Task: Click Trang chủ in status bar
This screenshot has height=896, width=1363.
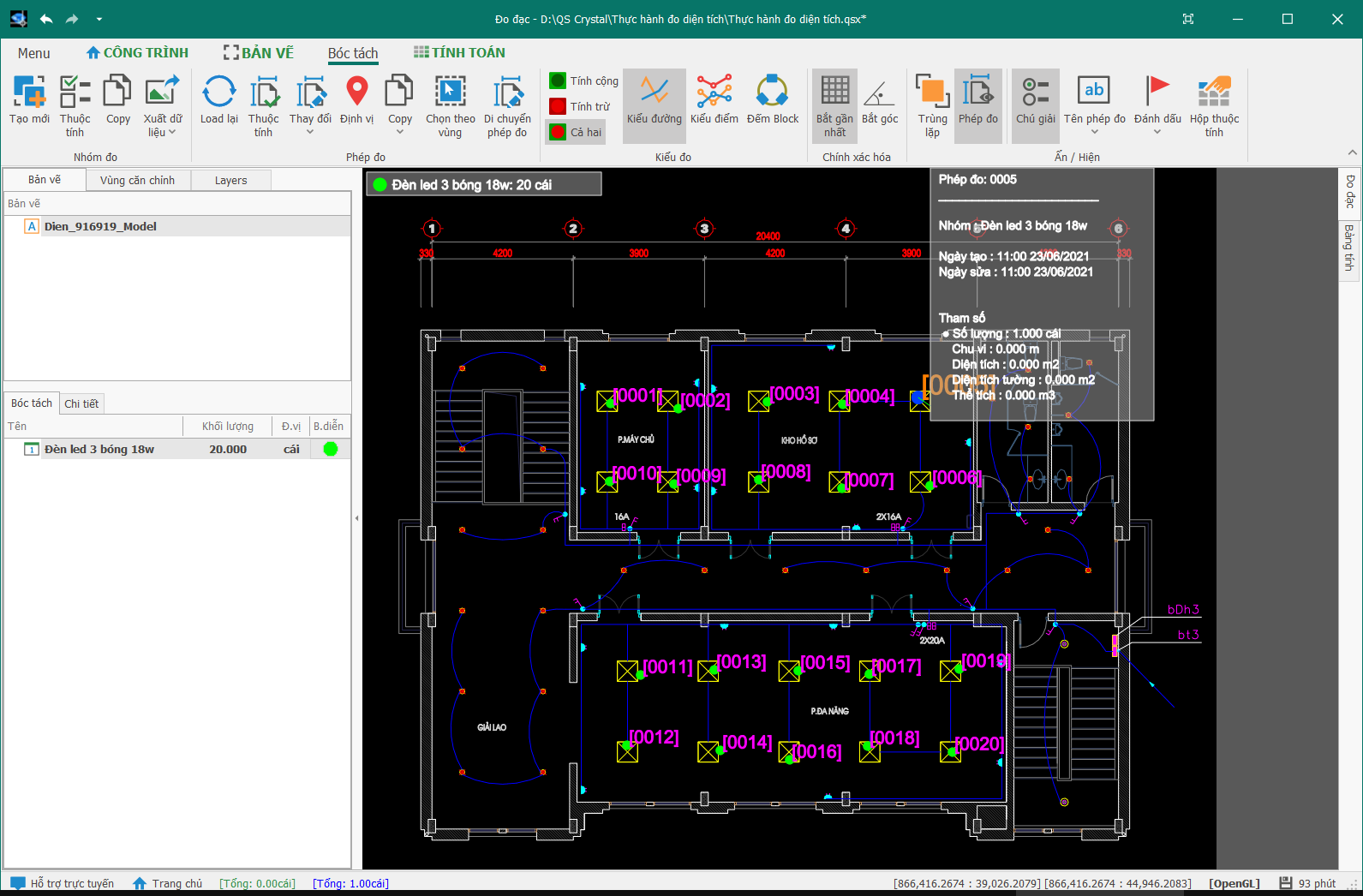Action: tap(168, 883)
